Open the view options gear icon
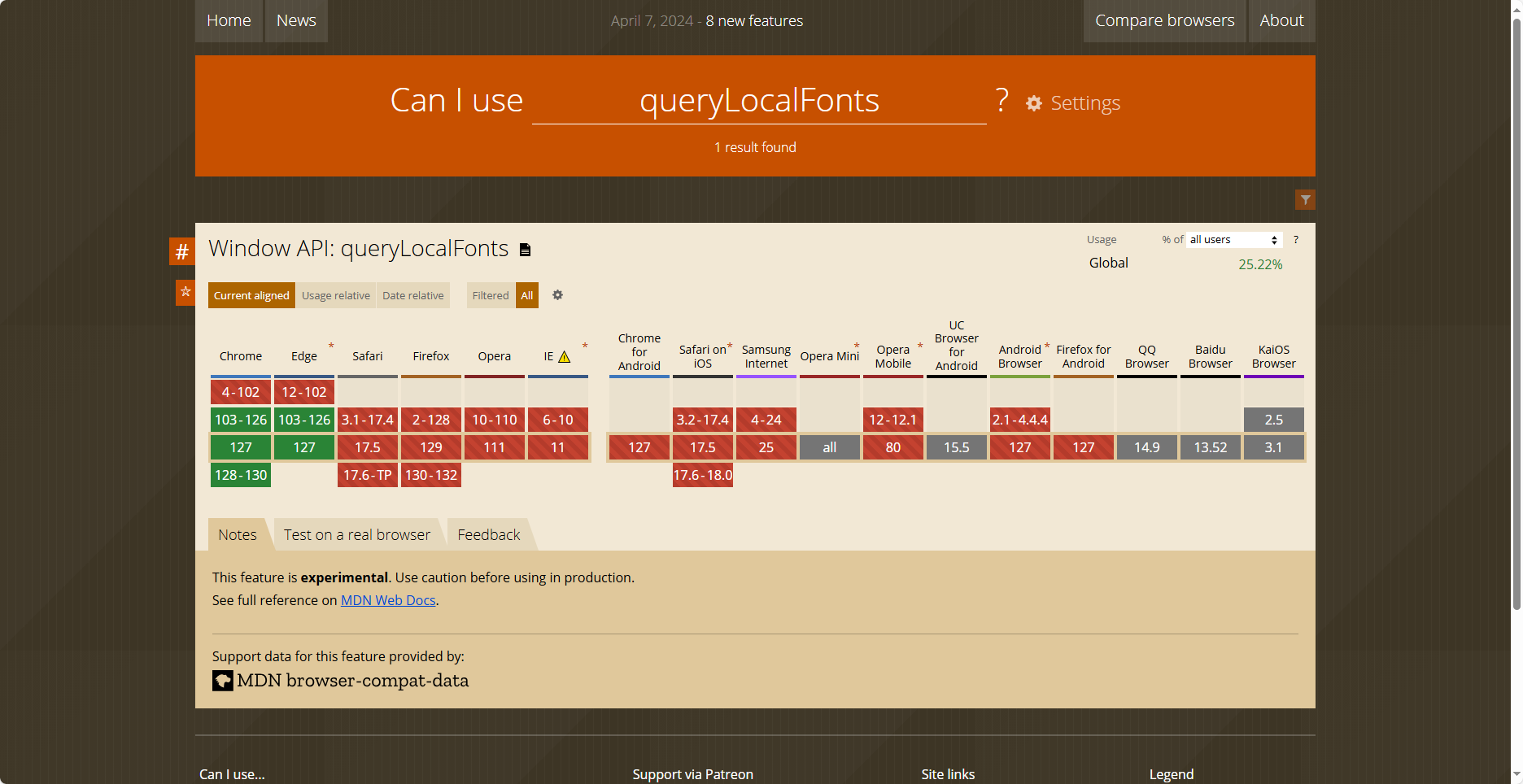This screenshot has height=784, width=1523. pos(557,295)
